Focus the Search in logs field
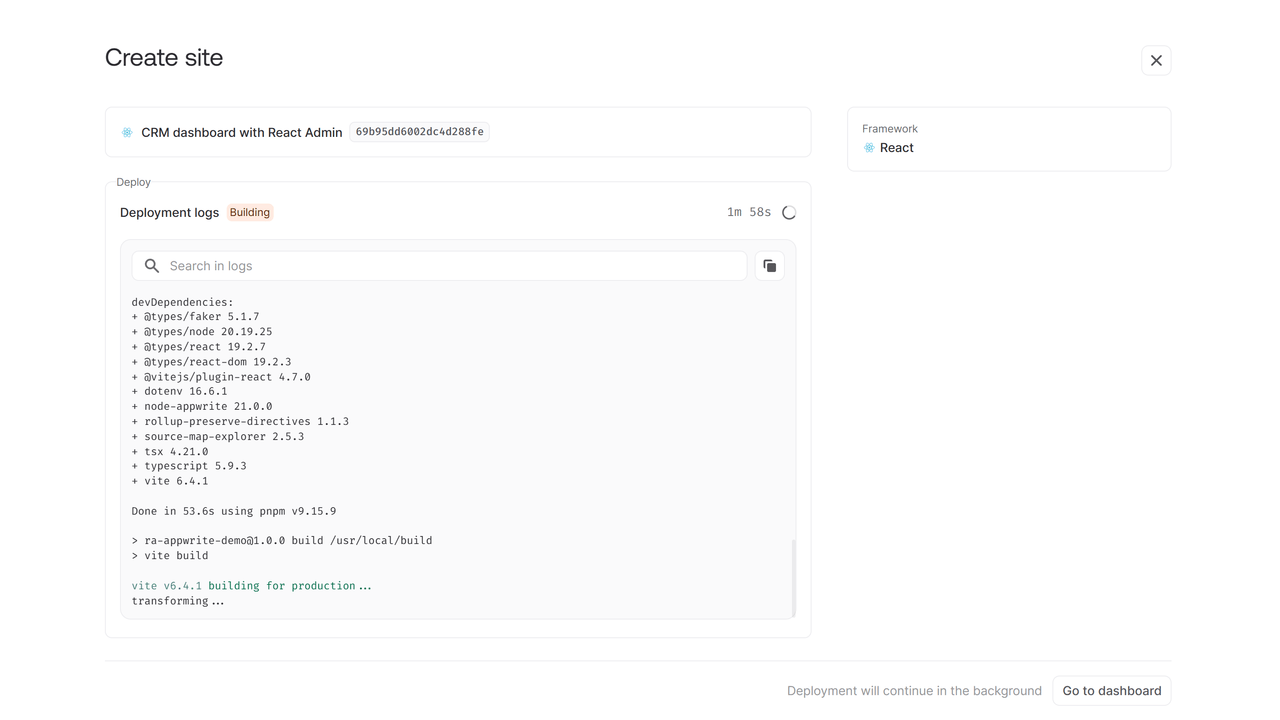 [x=450, y=266]
